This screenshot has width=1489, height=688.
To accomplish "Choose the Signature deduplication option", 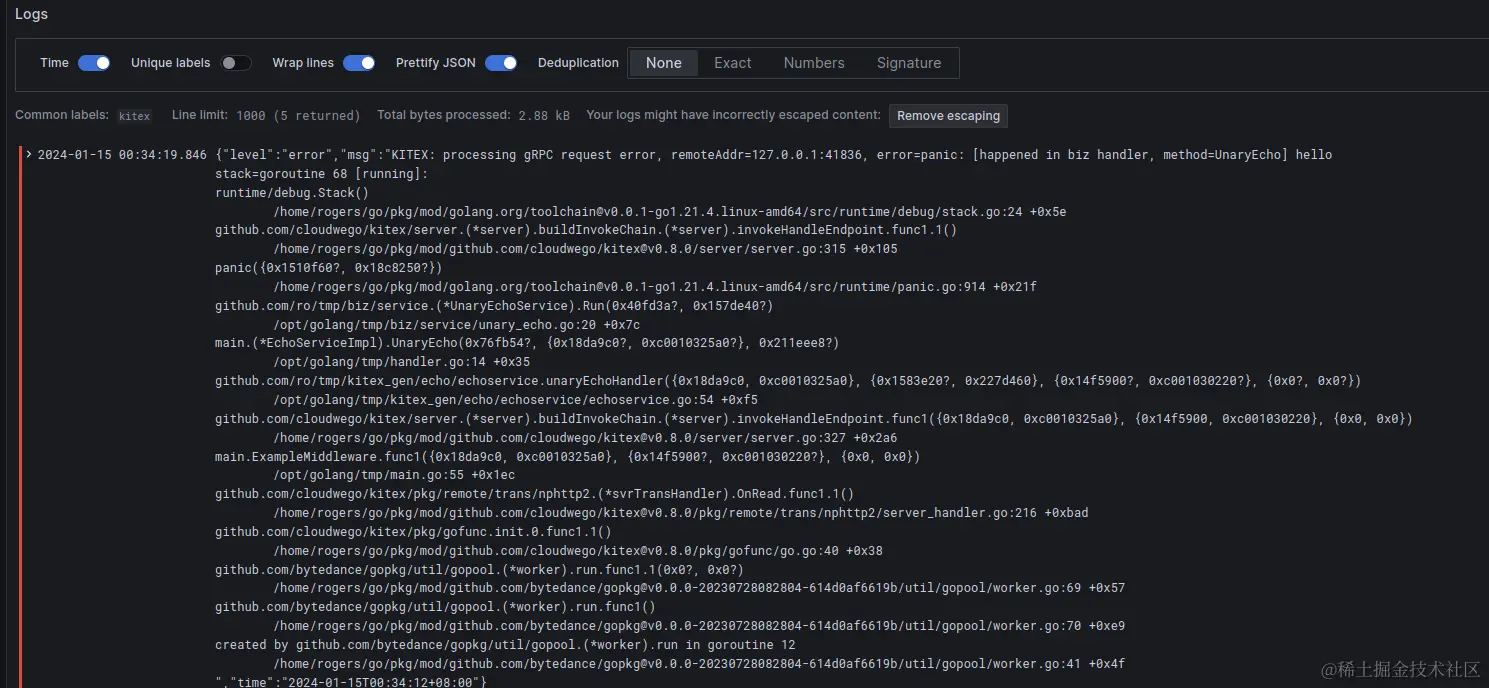I will coord(909,63).
